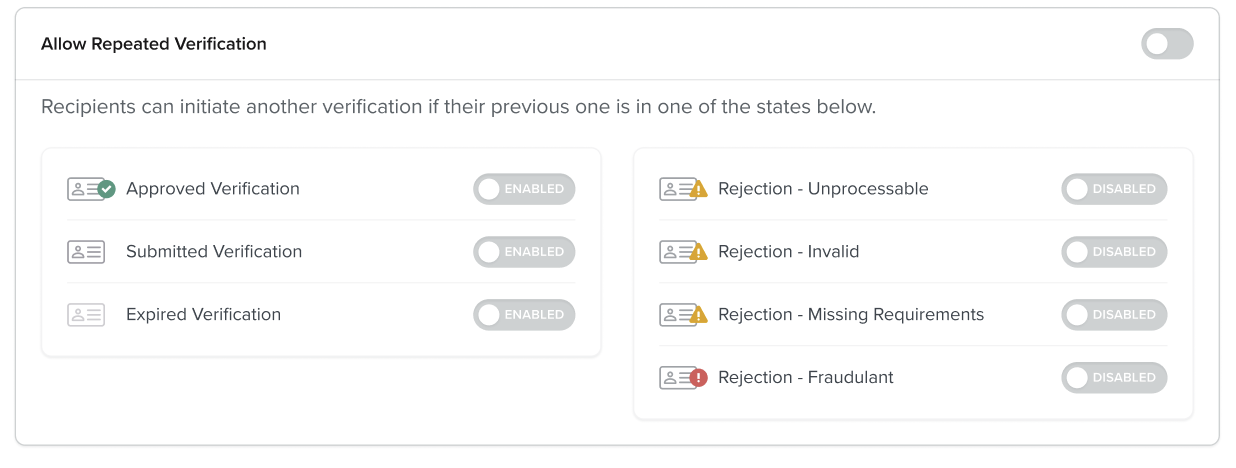
Task: Click the Allow Repeated Verification heading
Action: coord(154,44)
